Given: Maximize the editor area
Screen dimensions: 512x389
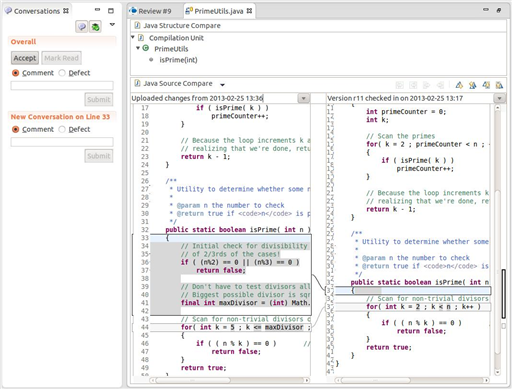Looking at the screenshot, I should point(499,10).
